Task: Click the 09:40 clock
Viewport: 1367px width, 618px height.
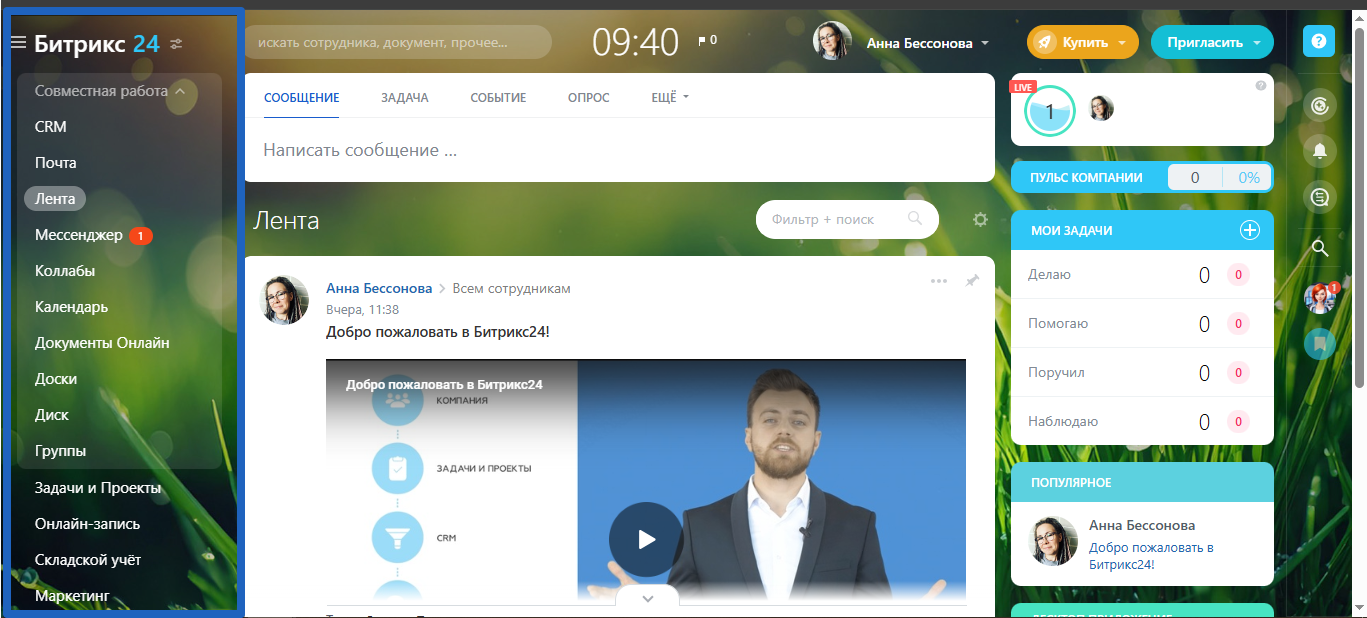Action: pyautogui.click(x=636, y=41)
